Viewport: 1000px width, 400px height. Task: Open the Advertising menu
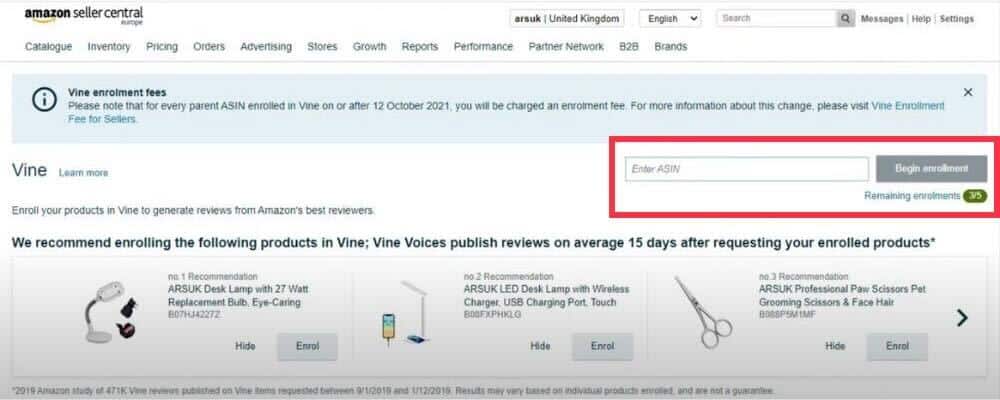point(266,47)
